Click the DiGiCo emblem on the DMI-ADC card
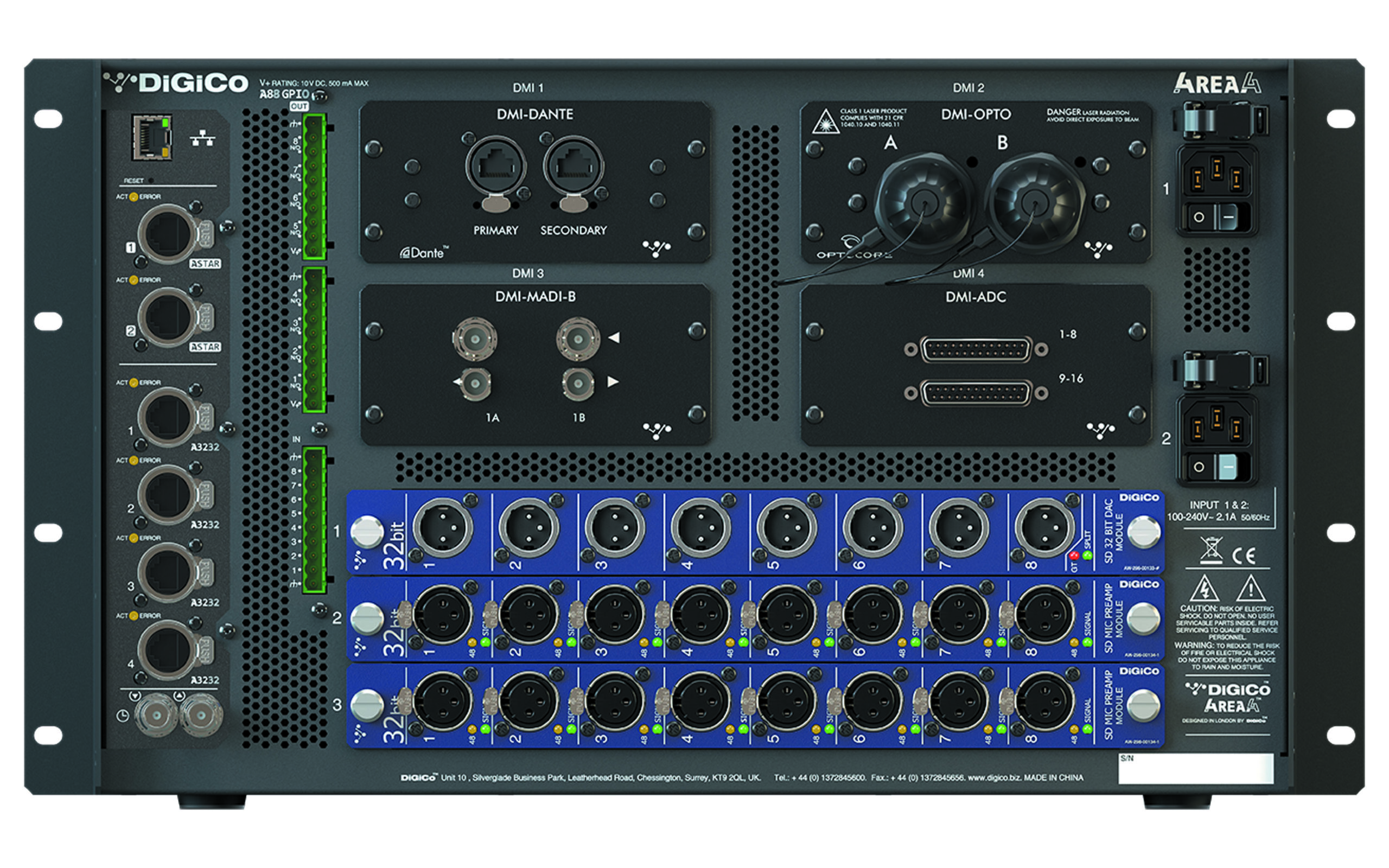1389x868 pixels. (1100, 431)
